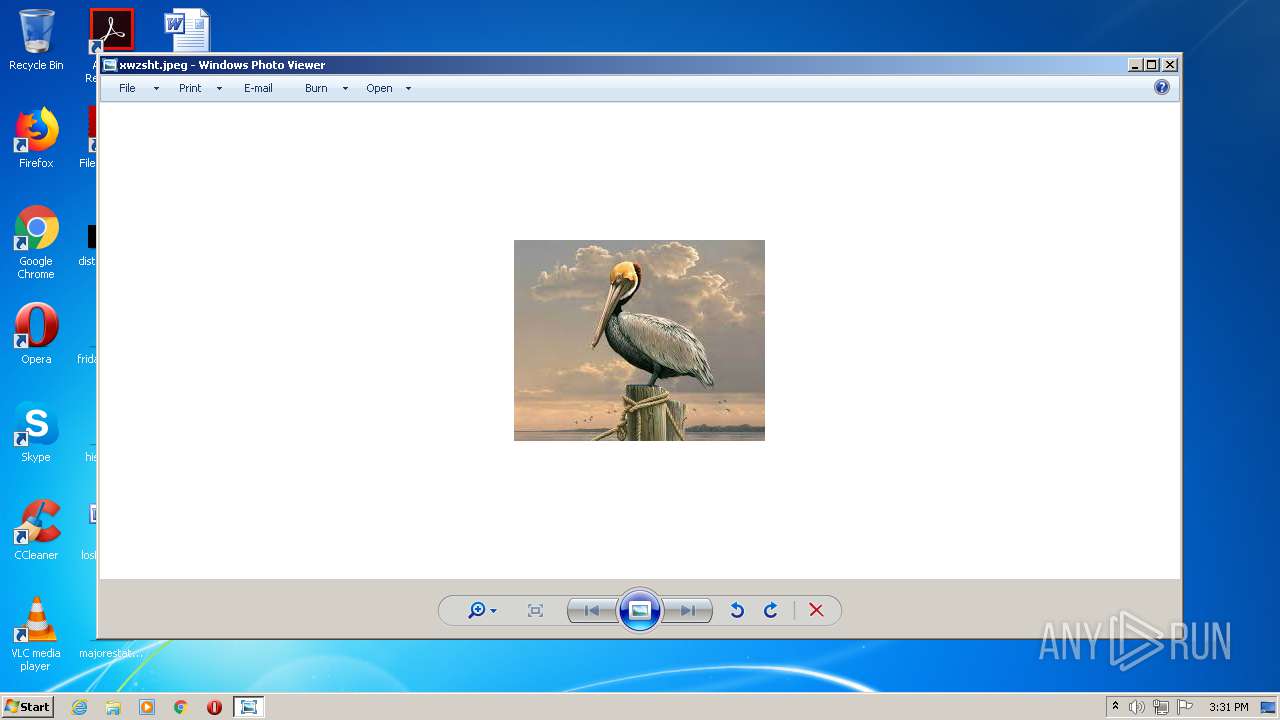Close the Windows Photo Viewer window
This screenshot has height=720, width=1280.
tap(1170, 65)
